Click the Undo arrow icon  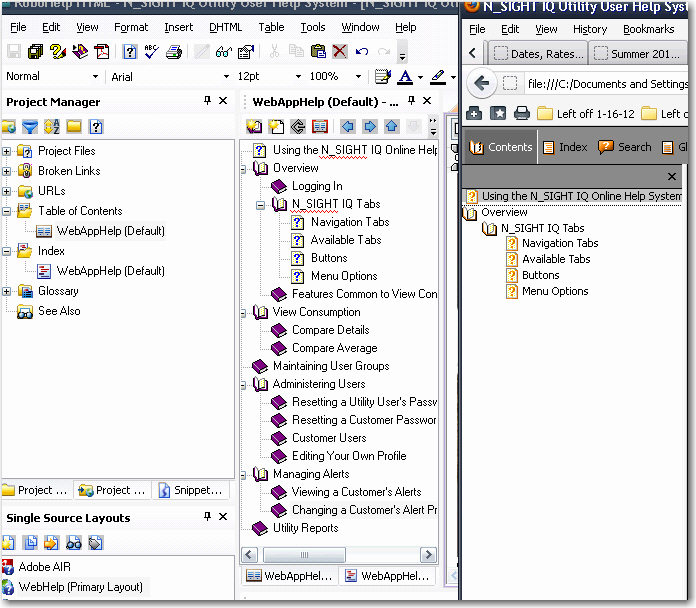(x=362, y=52)
